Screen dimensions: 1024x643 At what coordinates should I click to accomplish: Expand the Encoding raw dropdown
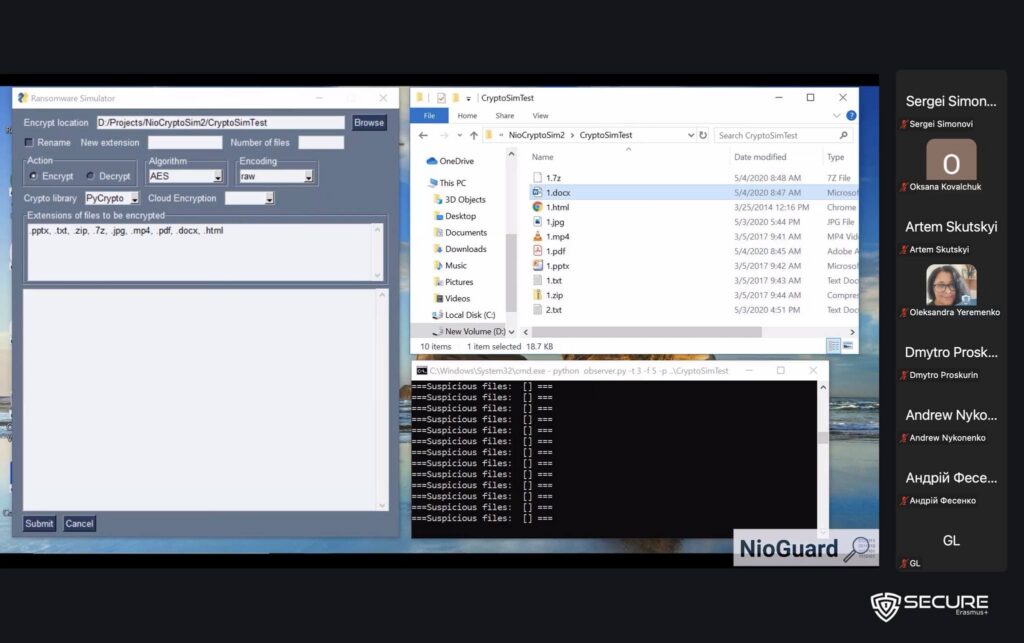308,177
